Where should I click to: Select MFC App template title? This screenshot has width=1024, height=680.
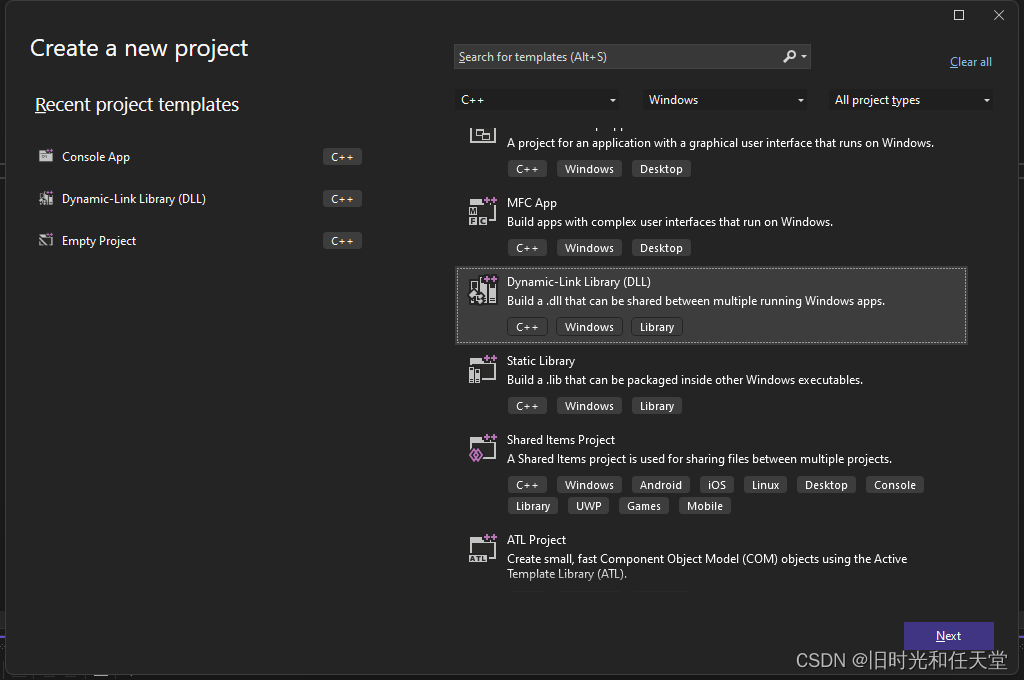[532, 203]
